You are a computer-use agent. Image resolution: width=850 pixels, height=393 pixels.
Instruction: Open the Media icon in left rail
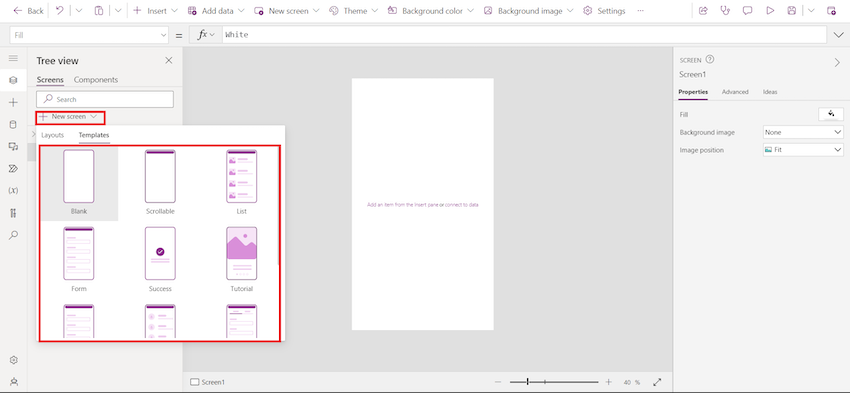tap(14, 146)
